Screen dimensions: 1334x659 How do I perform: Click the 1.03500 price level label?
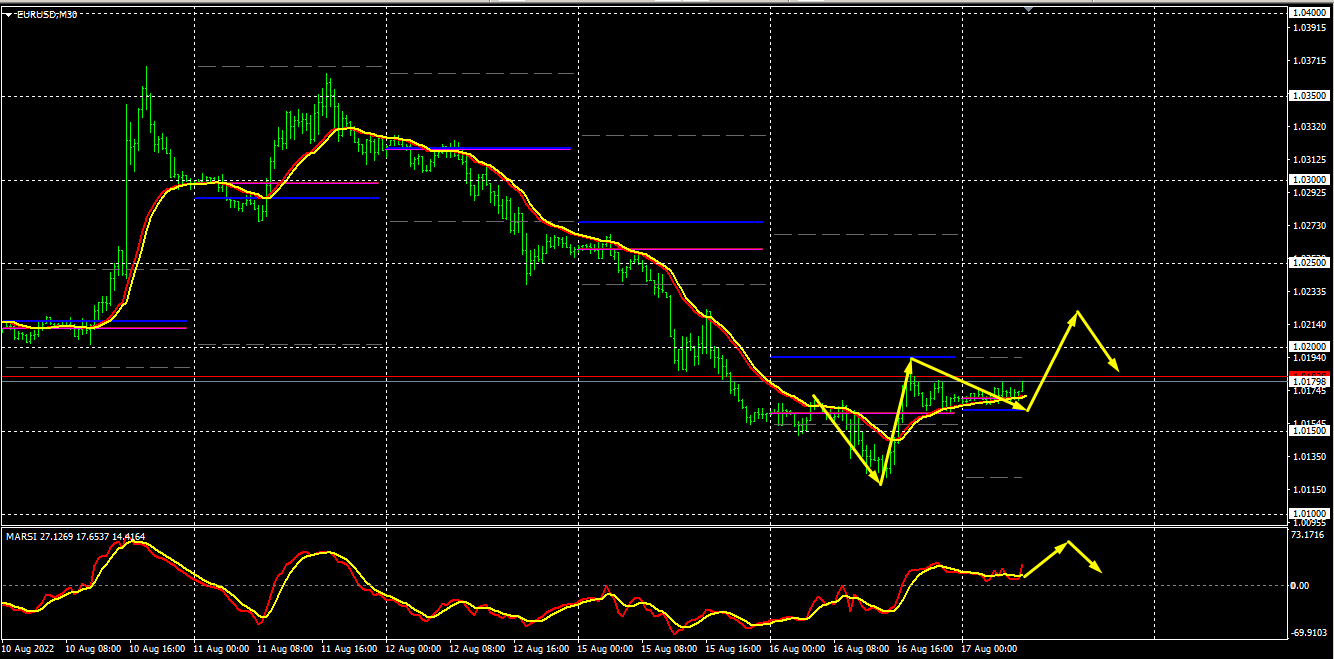pos(1309,96)
